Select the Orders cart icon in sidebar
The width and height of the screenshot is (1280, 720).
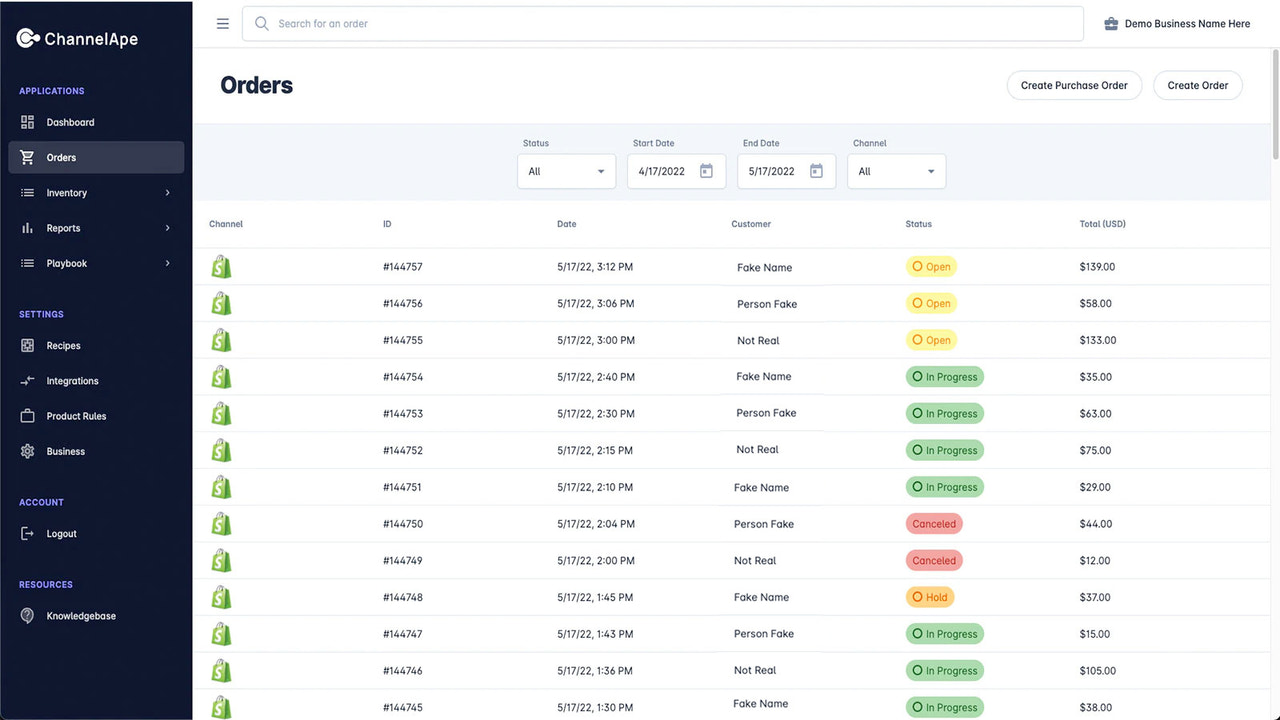27,157
